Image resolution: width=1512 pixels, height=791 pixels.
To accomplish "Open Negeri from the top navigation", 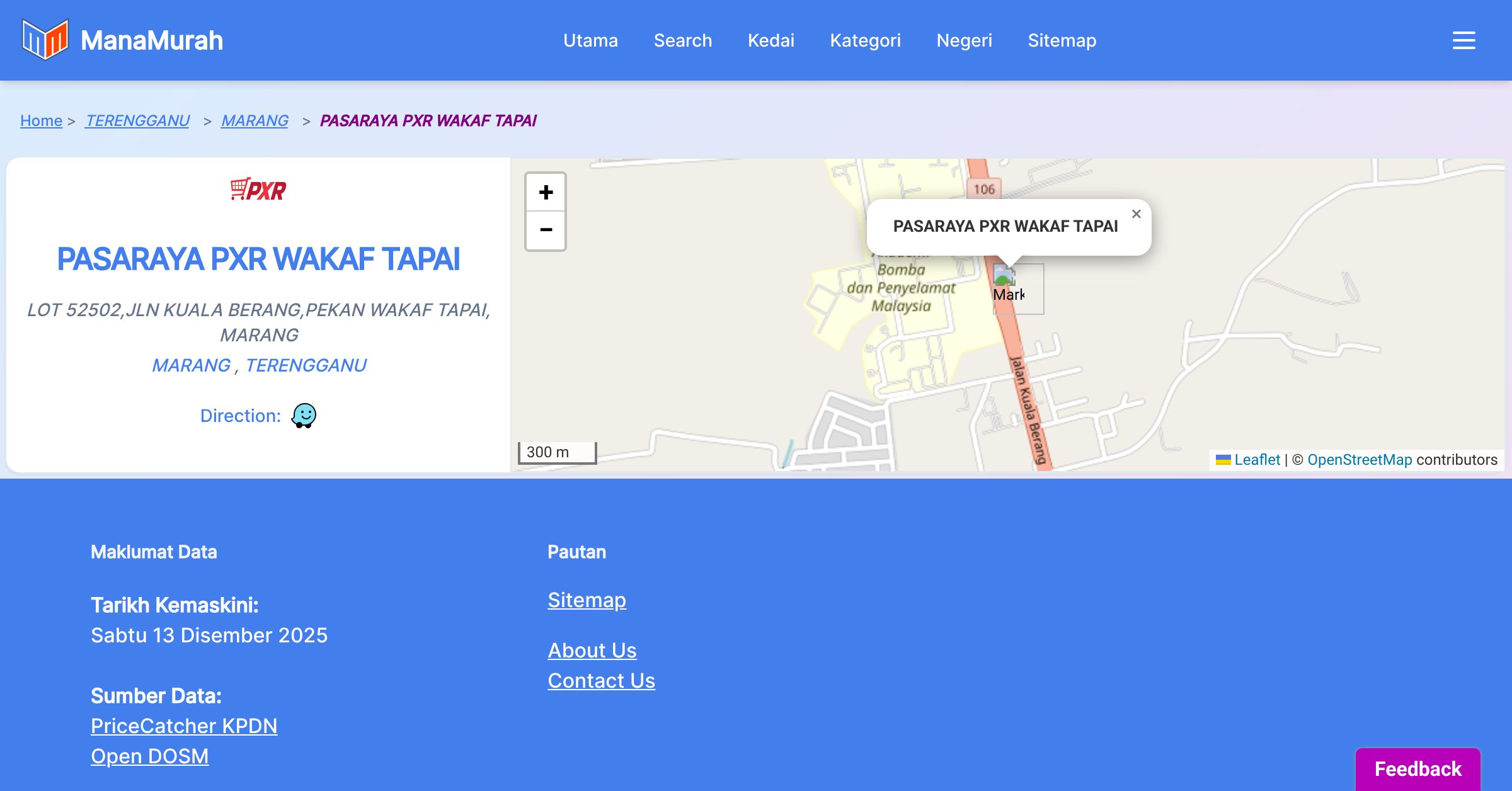I will tap(964, 40).
